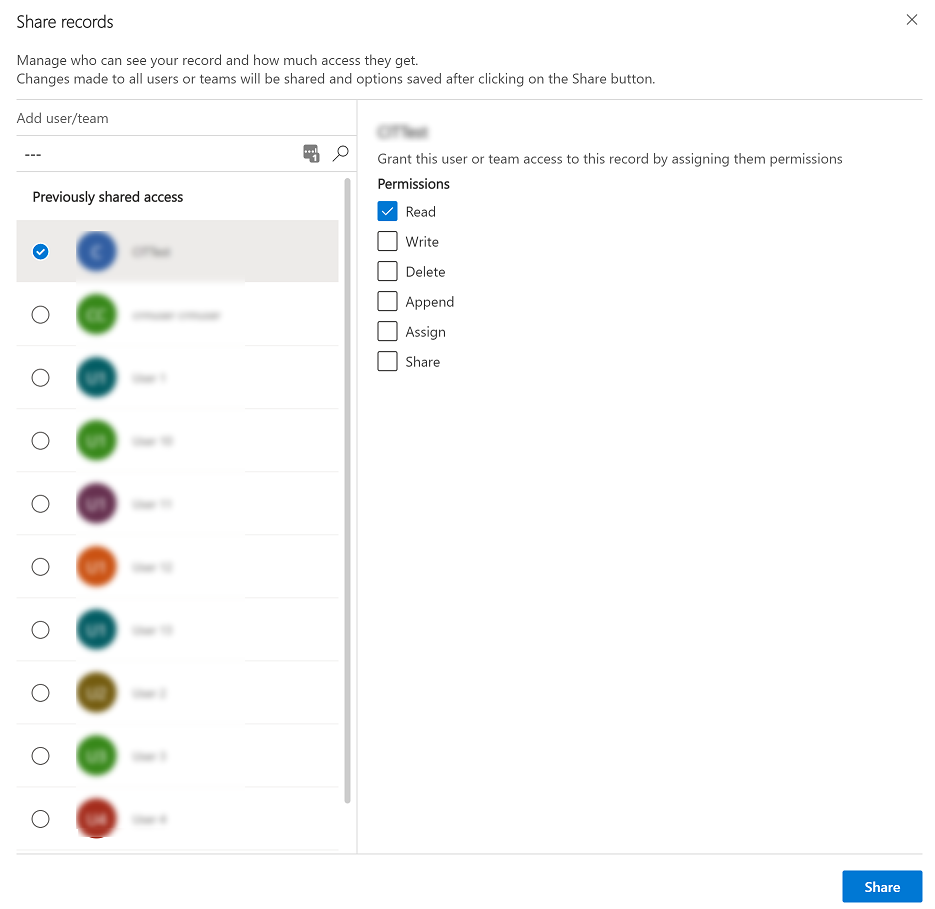Click the user list vertical scrollbar
Viewport: 935px width, 909px height.
[x=347, y=490]
